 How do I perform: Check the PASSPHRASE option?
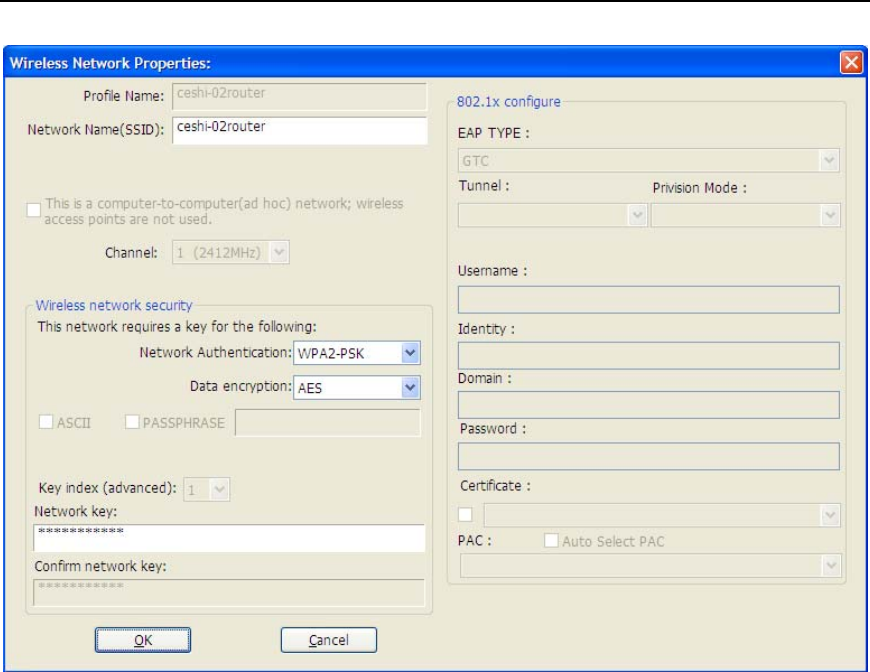[x=133, y=422]
